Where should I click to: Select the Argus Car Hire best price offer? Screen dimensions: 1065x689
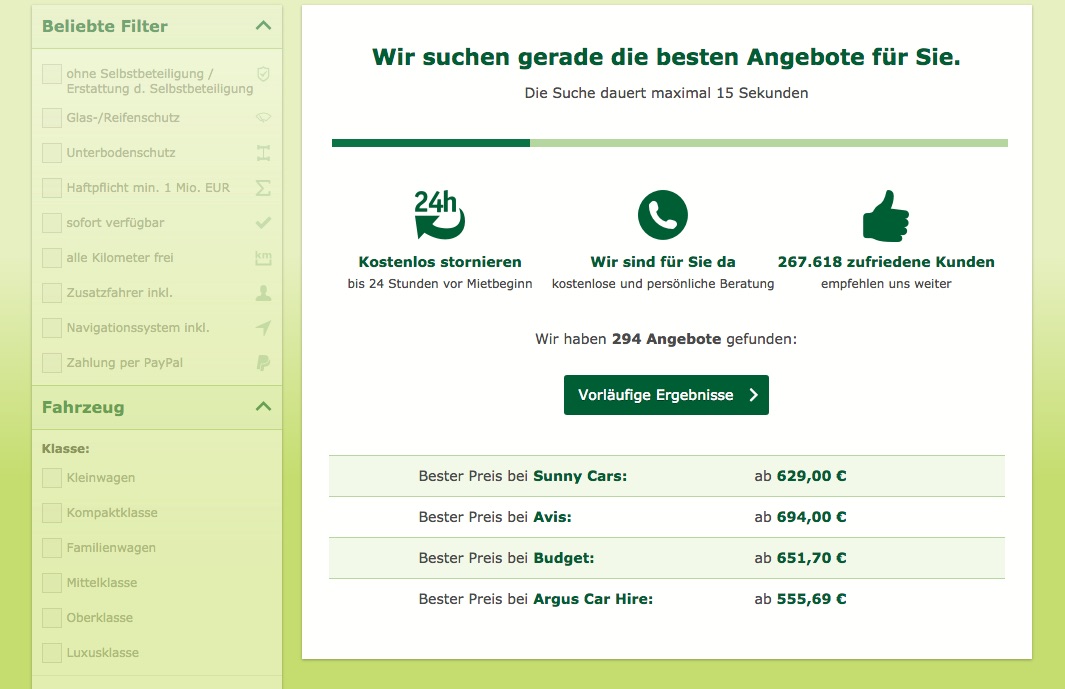pos(666,600)
